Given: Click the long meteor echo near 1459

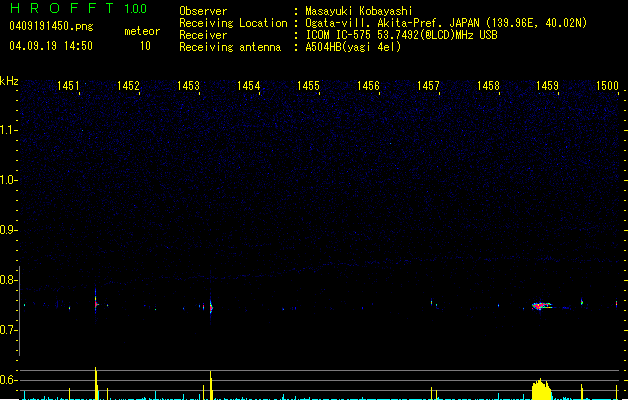Looking at the screenshot, I should point(542,306).
